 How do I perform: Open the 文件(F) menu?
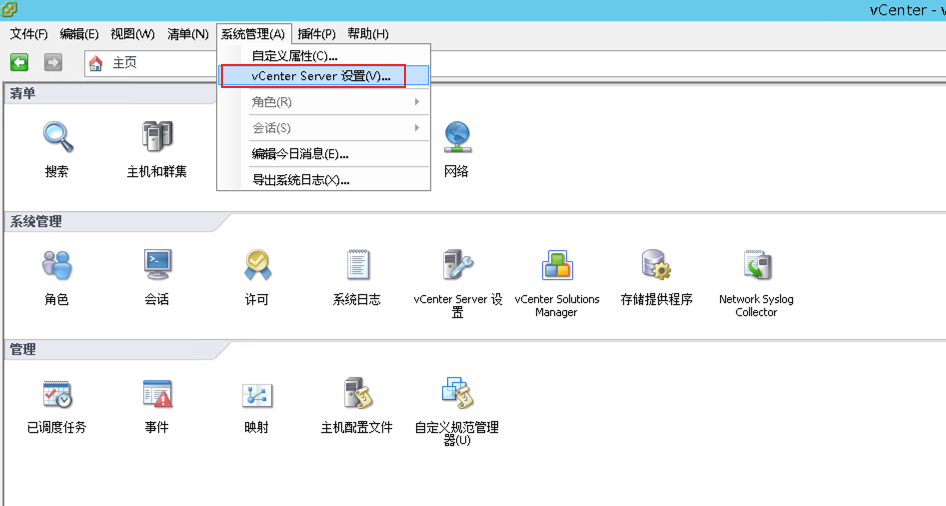[x=28, y=34]
